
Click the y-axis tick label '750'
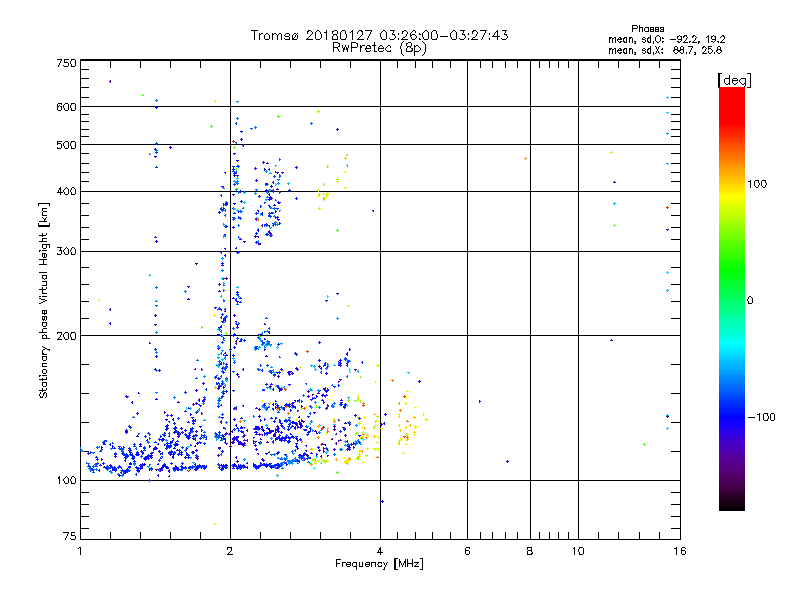pos(66,63)
